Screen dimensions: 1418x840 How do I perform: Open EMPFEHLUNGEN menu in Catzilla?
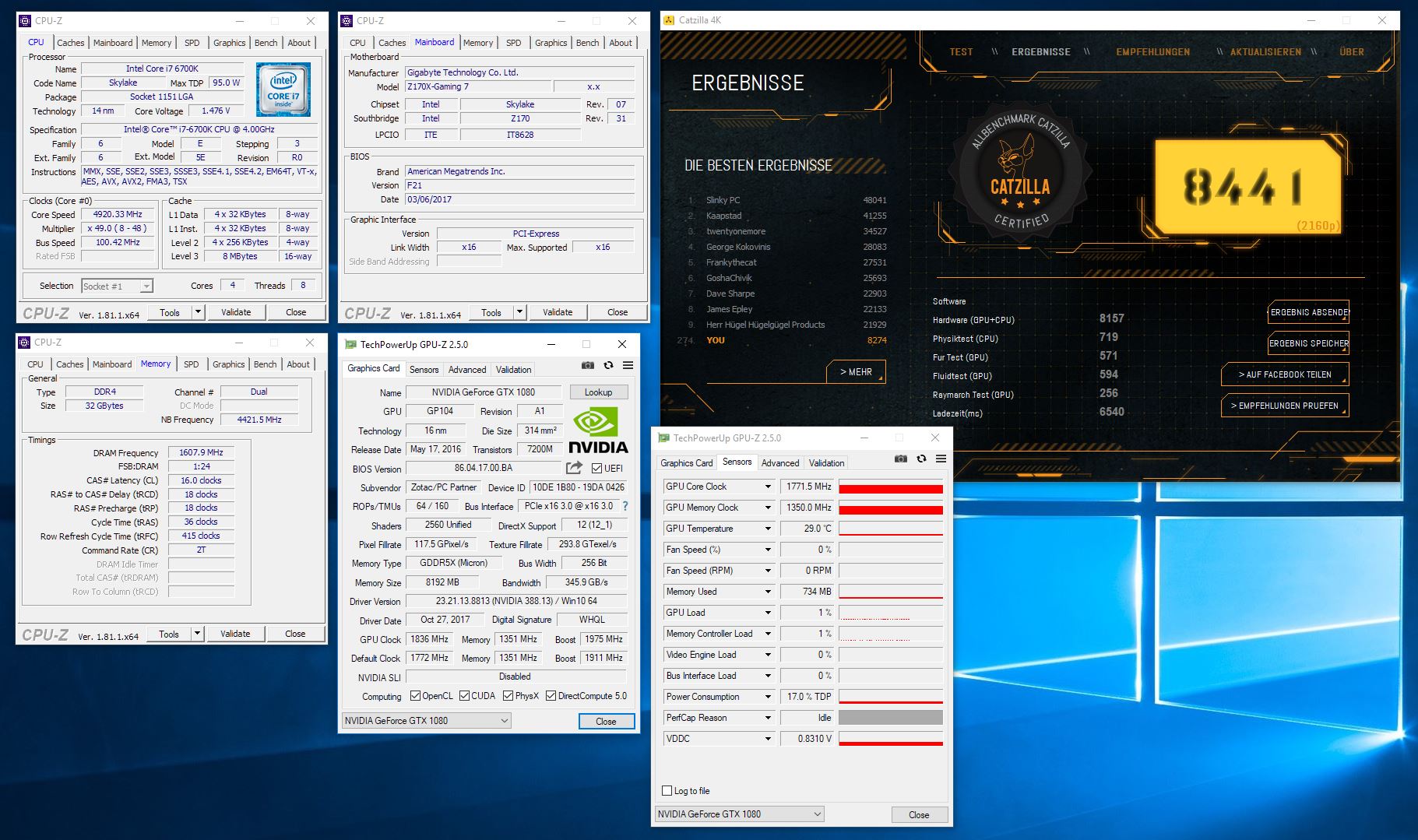pos(1152,52)
